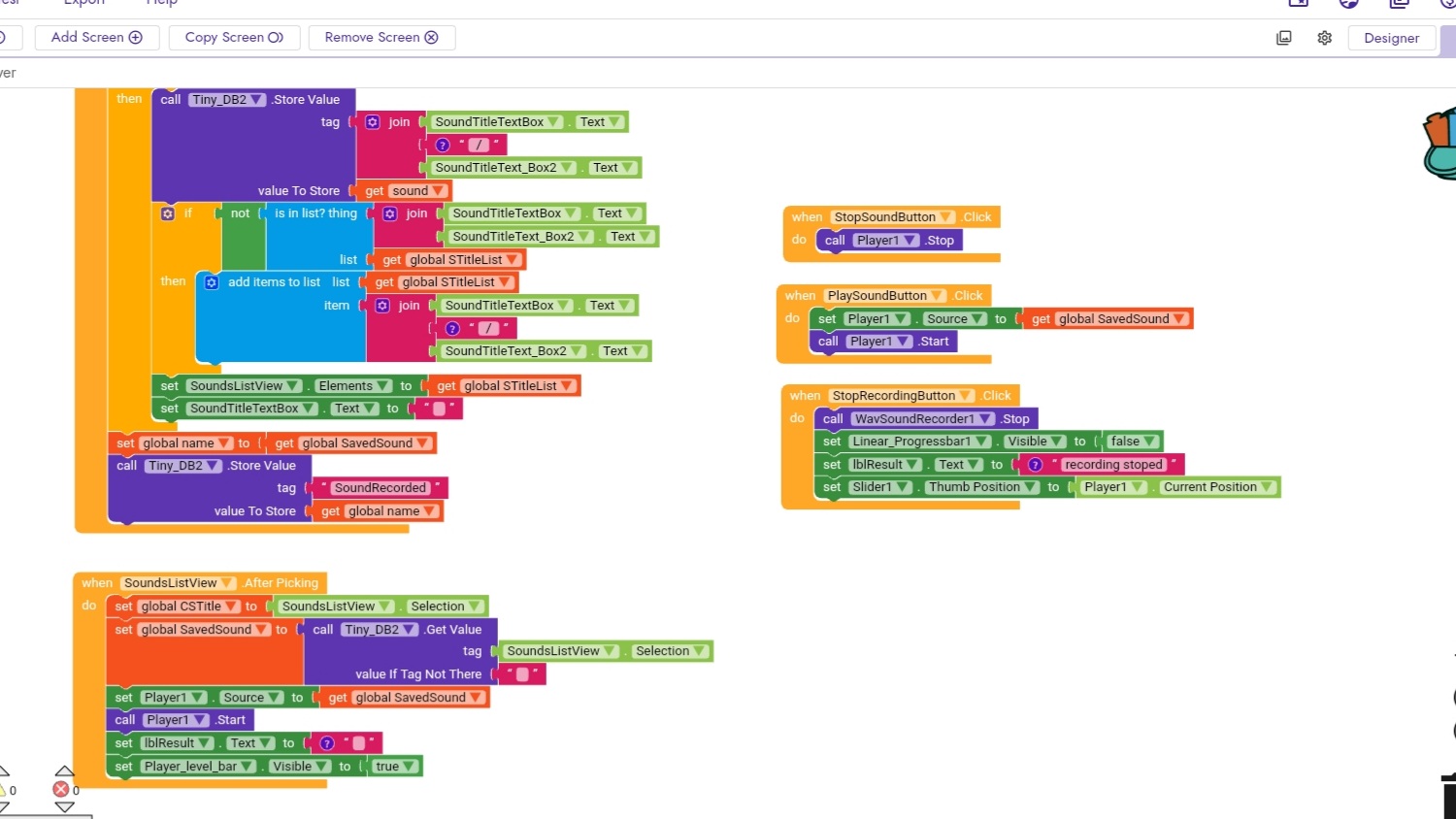The image size is (1456, 819).
Task: Expand the Elements property dropdown
Action: [384, 386]
